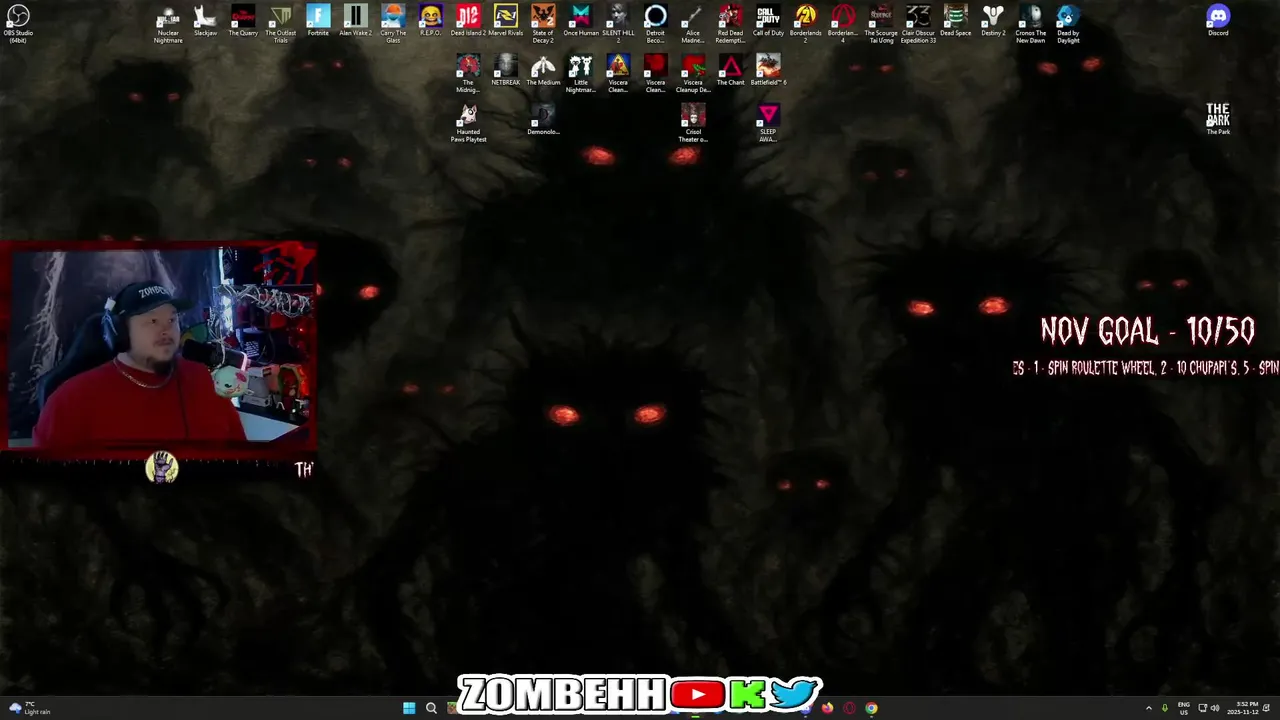This screenshot has height=720, width=1280.
Task: Select the Slackjaw desktop icon
Action: 205,21
